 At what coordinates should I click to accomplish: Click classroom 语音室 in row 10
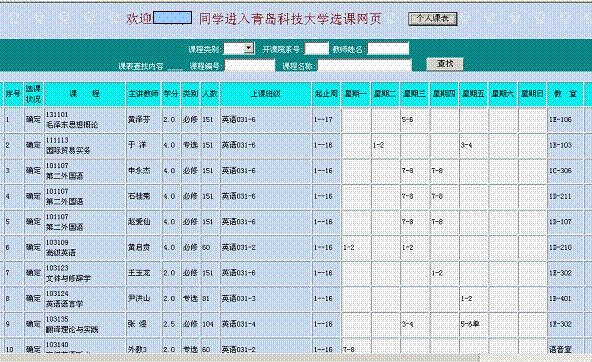pyautogui.click(x=560, y=350)
